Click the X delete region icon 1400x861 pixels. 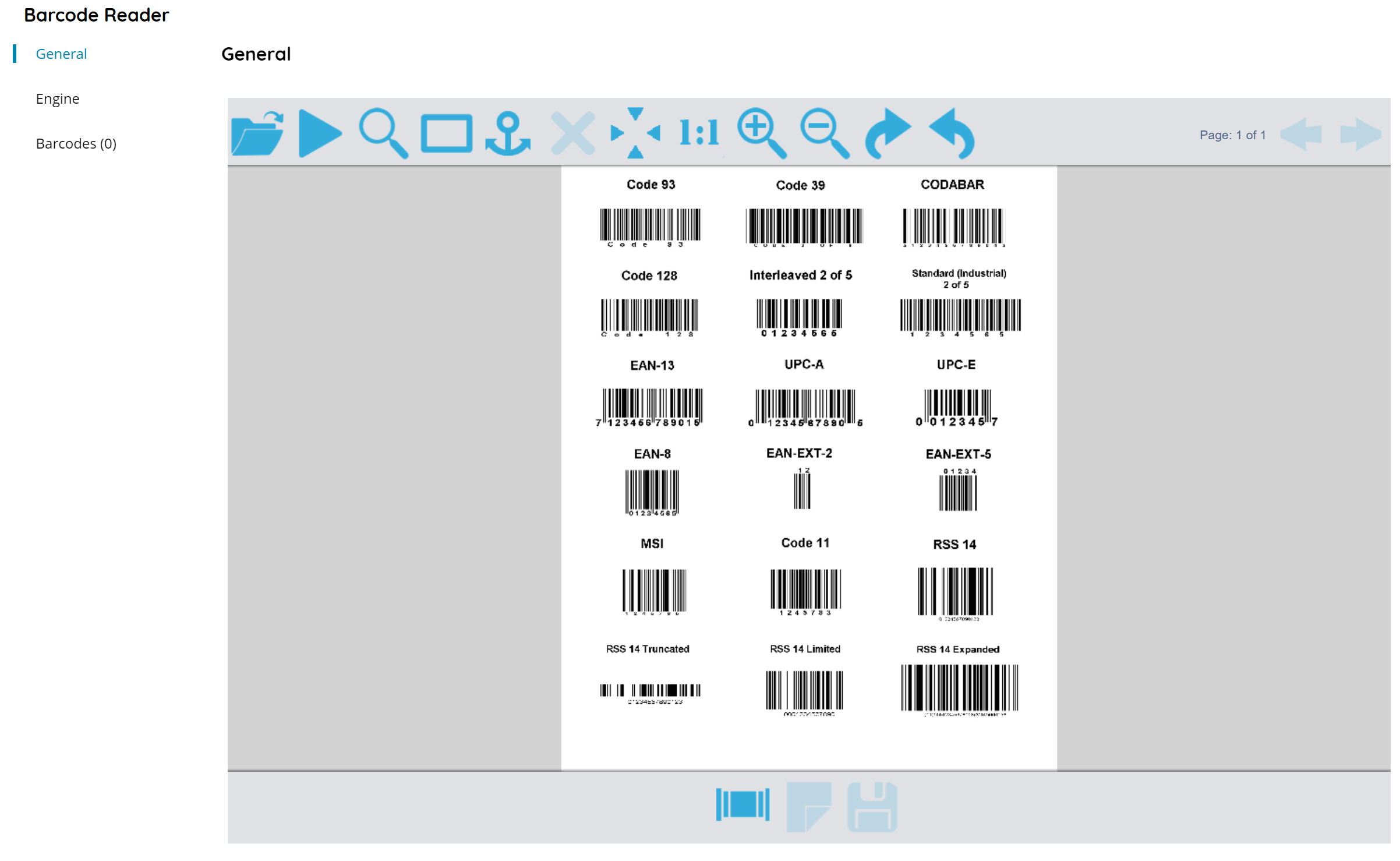click(x=573, y=133)
